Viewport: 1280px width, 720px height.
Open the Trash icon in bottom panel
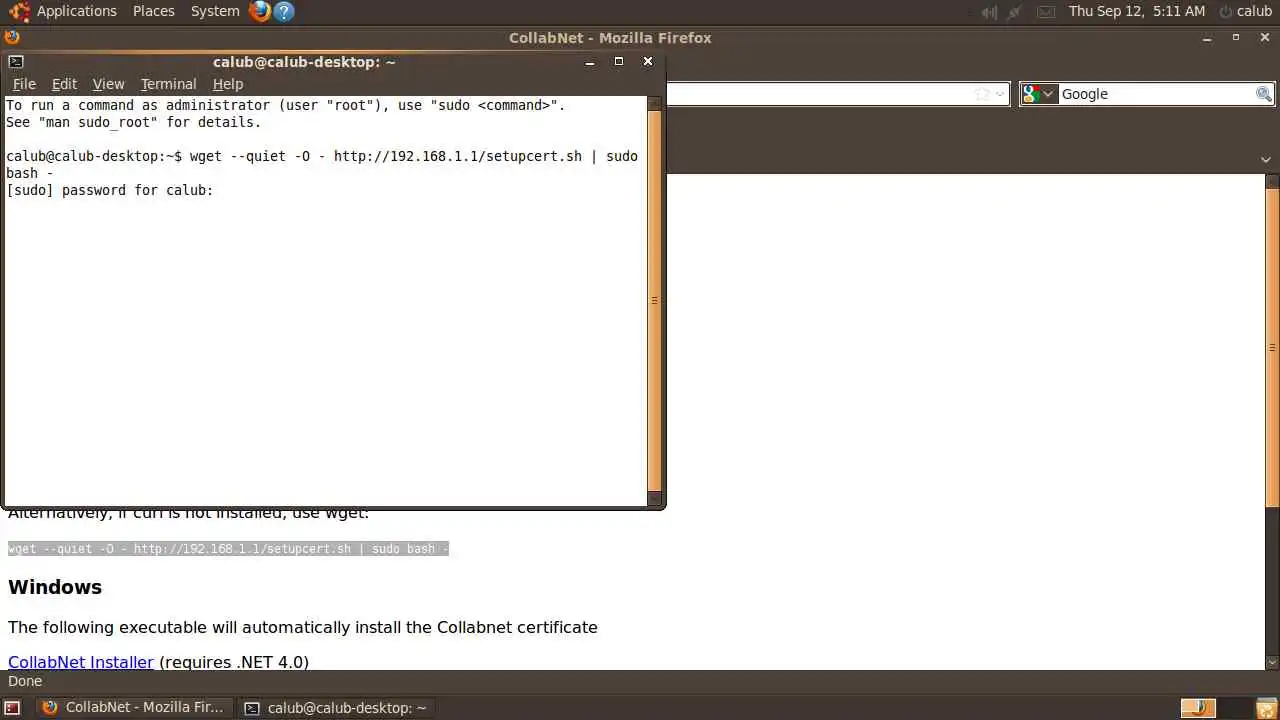coord(1265,707)
